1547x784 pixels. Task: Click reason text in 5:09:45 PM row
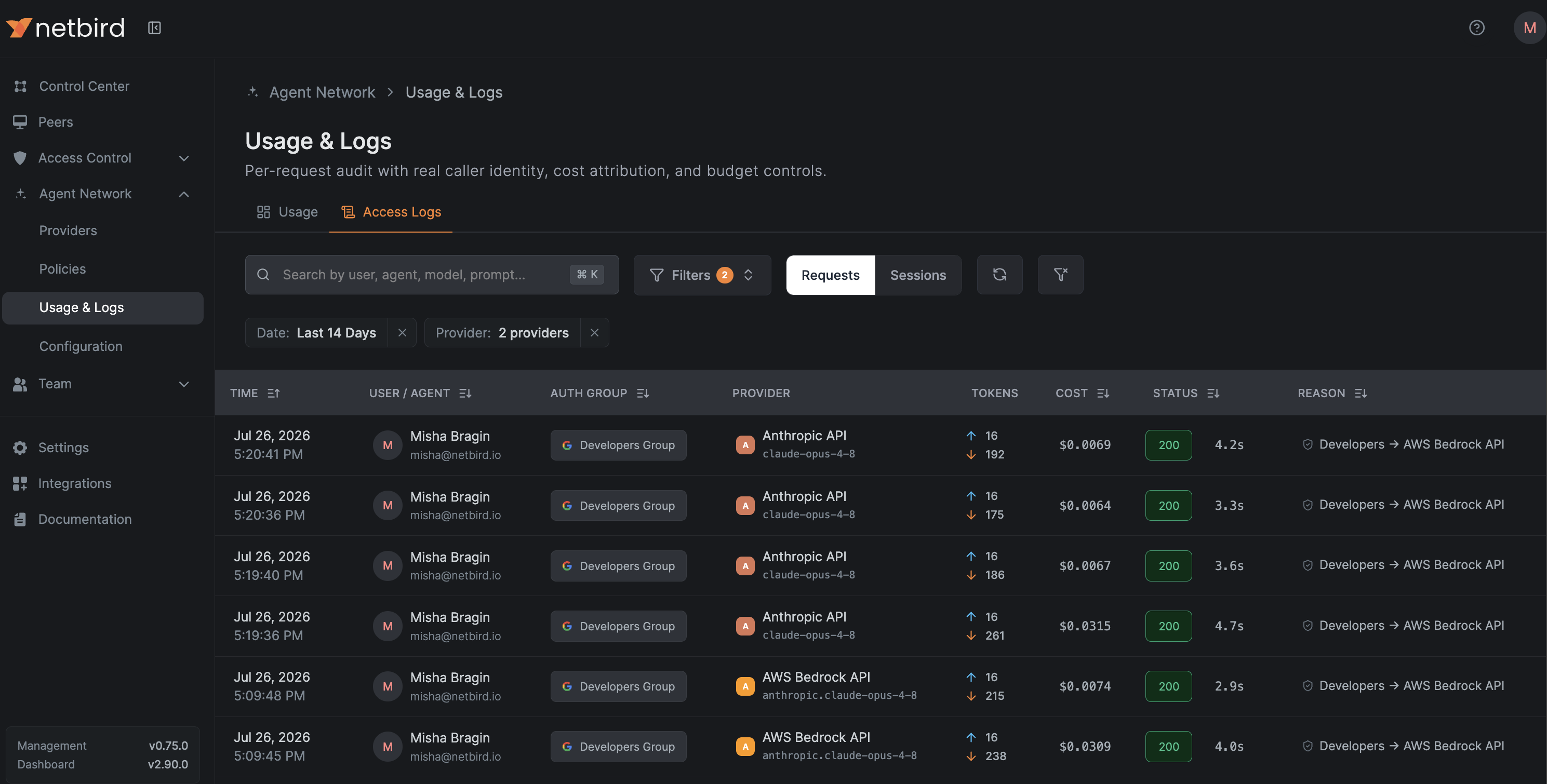(1411, 746)
